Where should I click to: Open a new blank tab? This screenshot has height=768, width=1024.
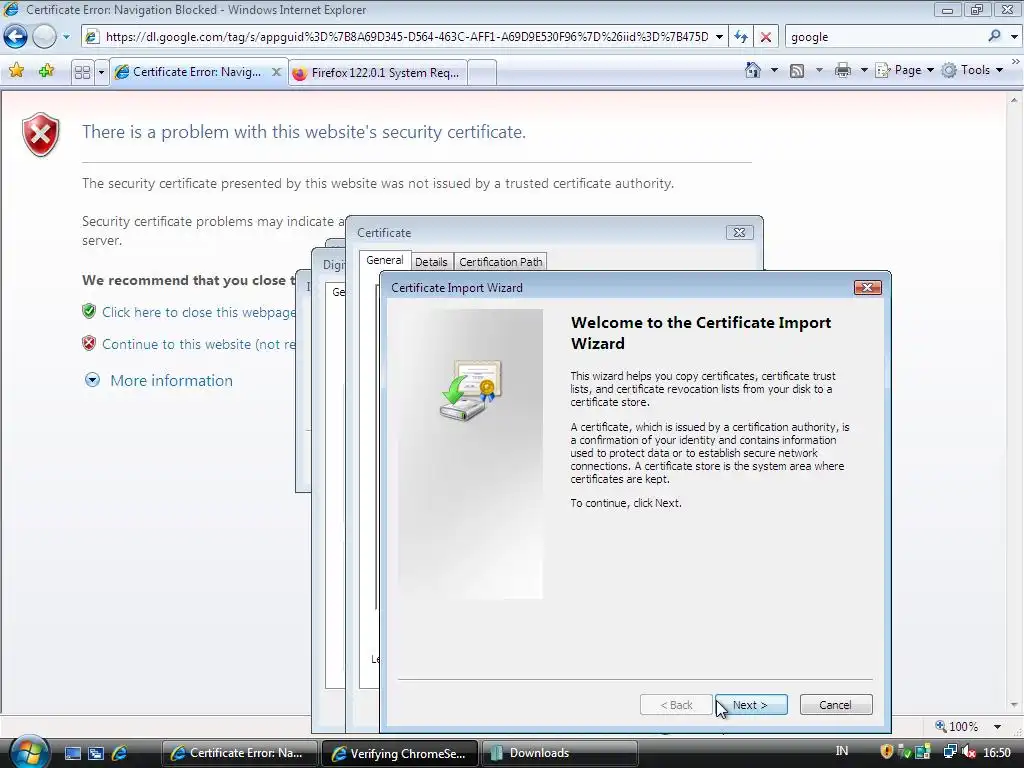(483, 72)
